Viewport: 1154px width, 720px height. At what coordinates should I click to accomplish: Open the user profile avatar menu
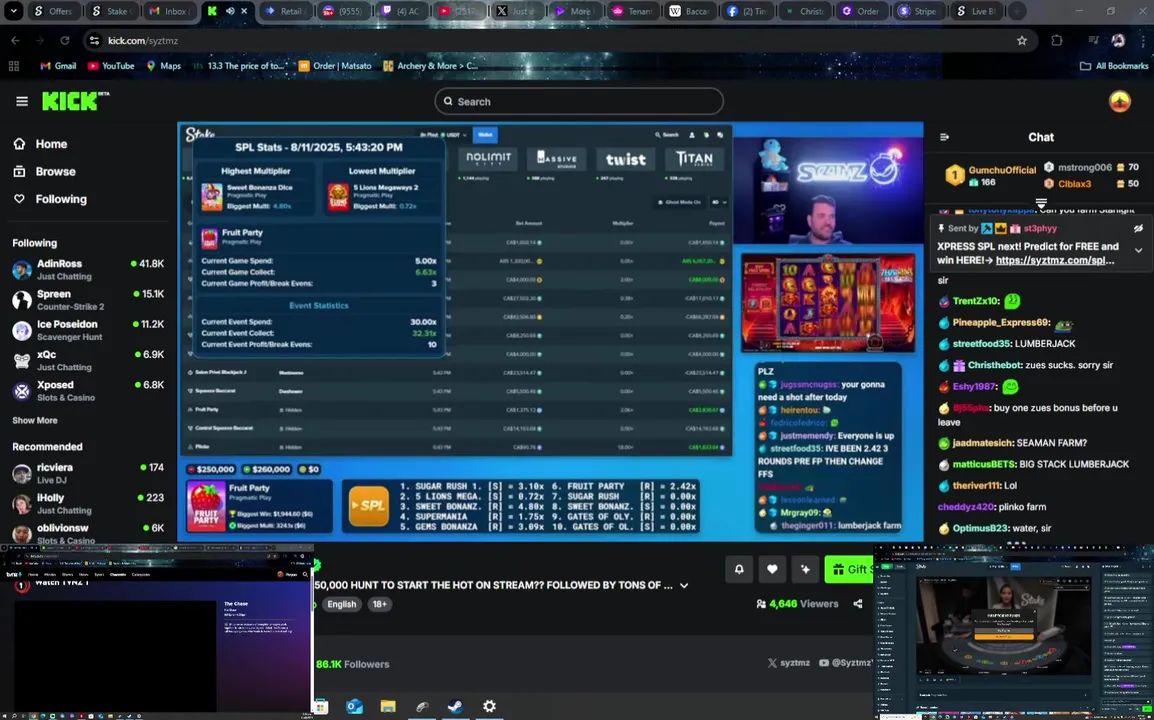[x=1119, y=102]
